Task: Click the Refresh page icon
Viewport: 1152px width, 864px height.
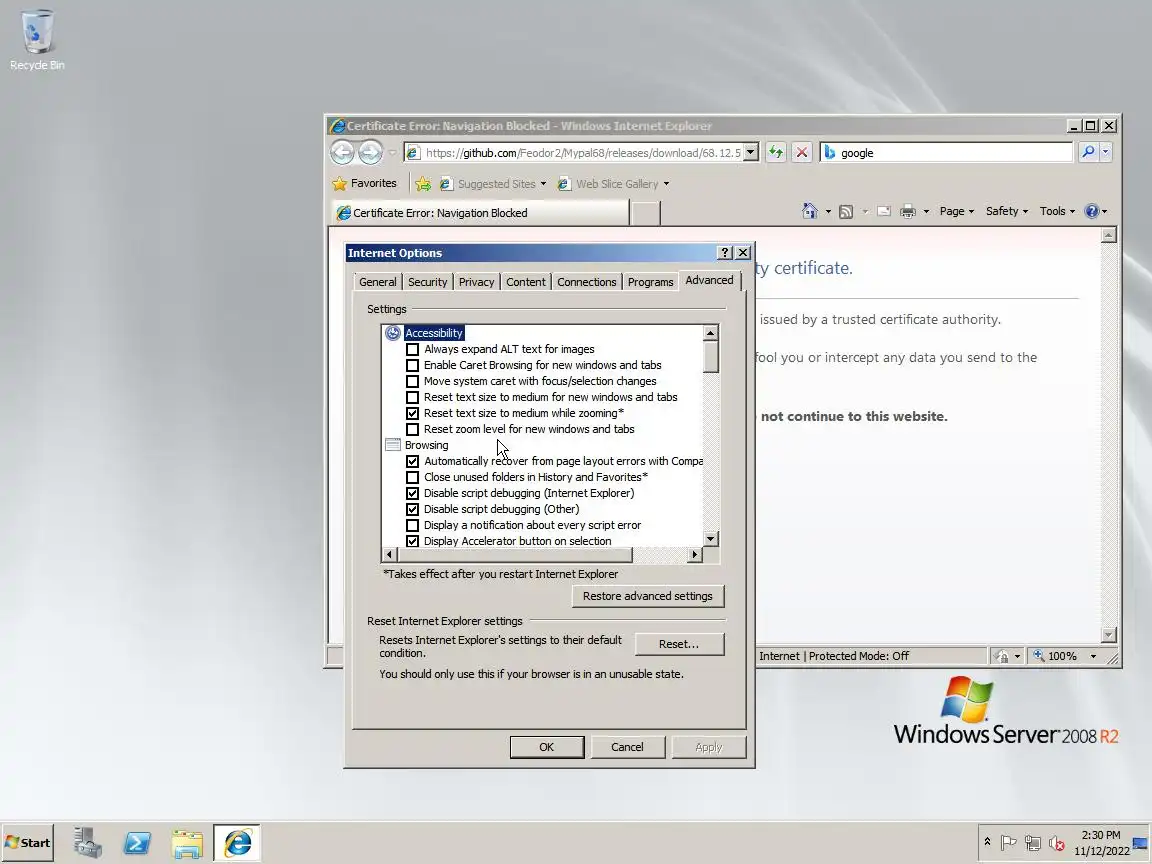Action: click(776, 152)
